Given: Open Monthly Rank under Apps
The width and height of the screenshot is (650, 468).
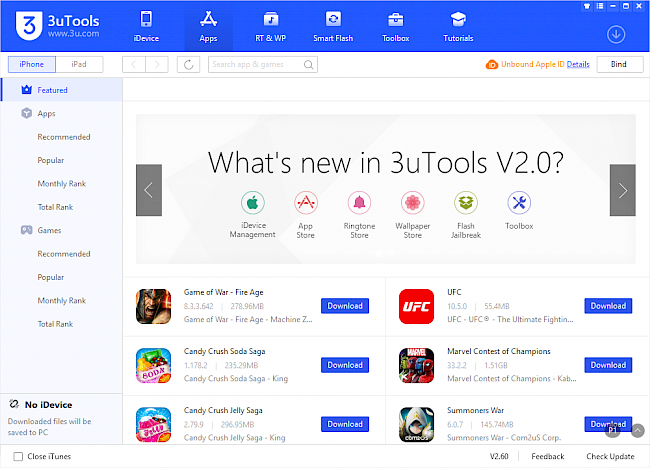Looking at the screenshot, I should (62, 184).
